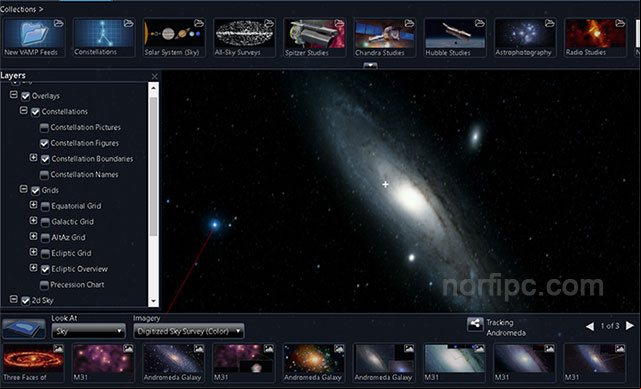Toggle the 2d Sky checkbox

(x=26, y=301)
